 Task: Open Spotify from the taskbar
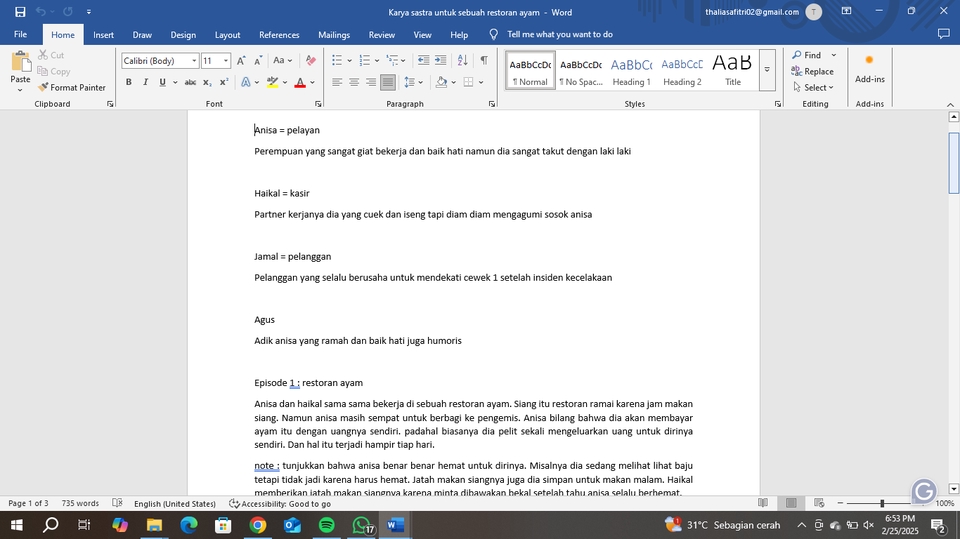point(326,525)
